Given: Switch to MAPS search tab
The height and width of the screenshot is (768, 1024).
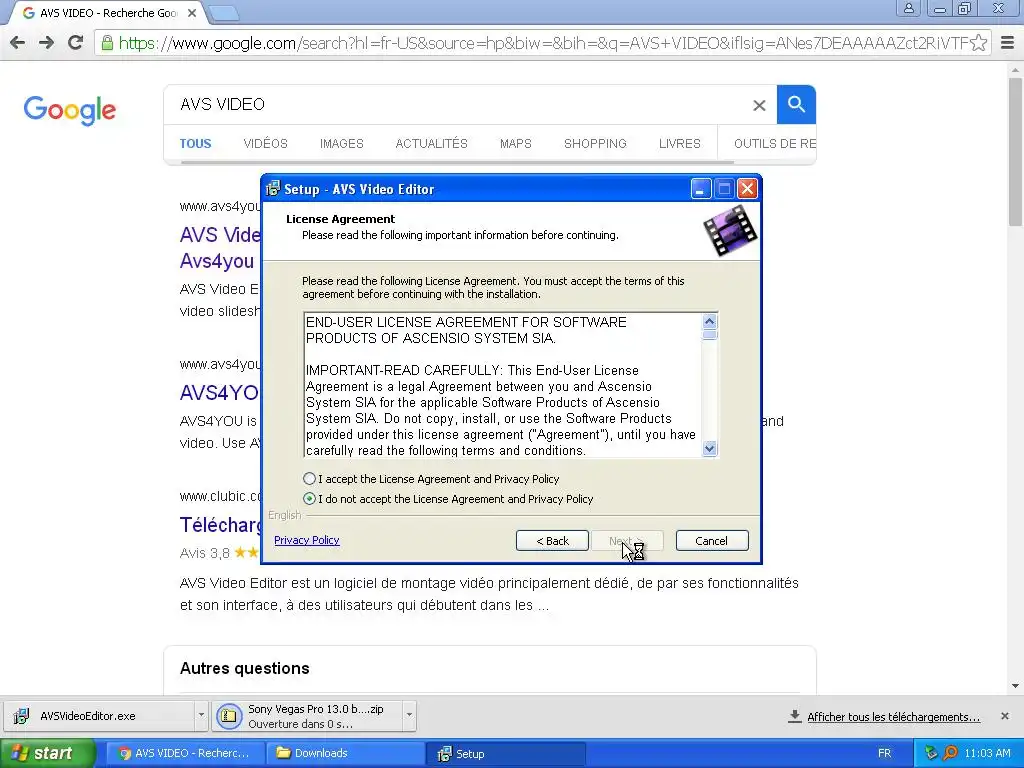Looking at the screenshot, I should (516, 144).
